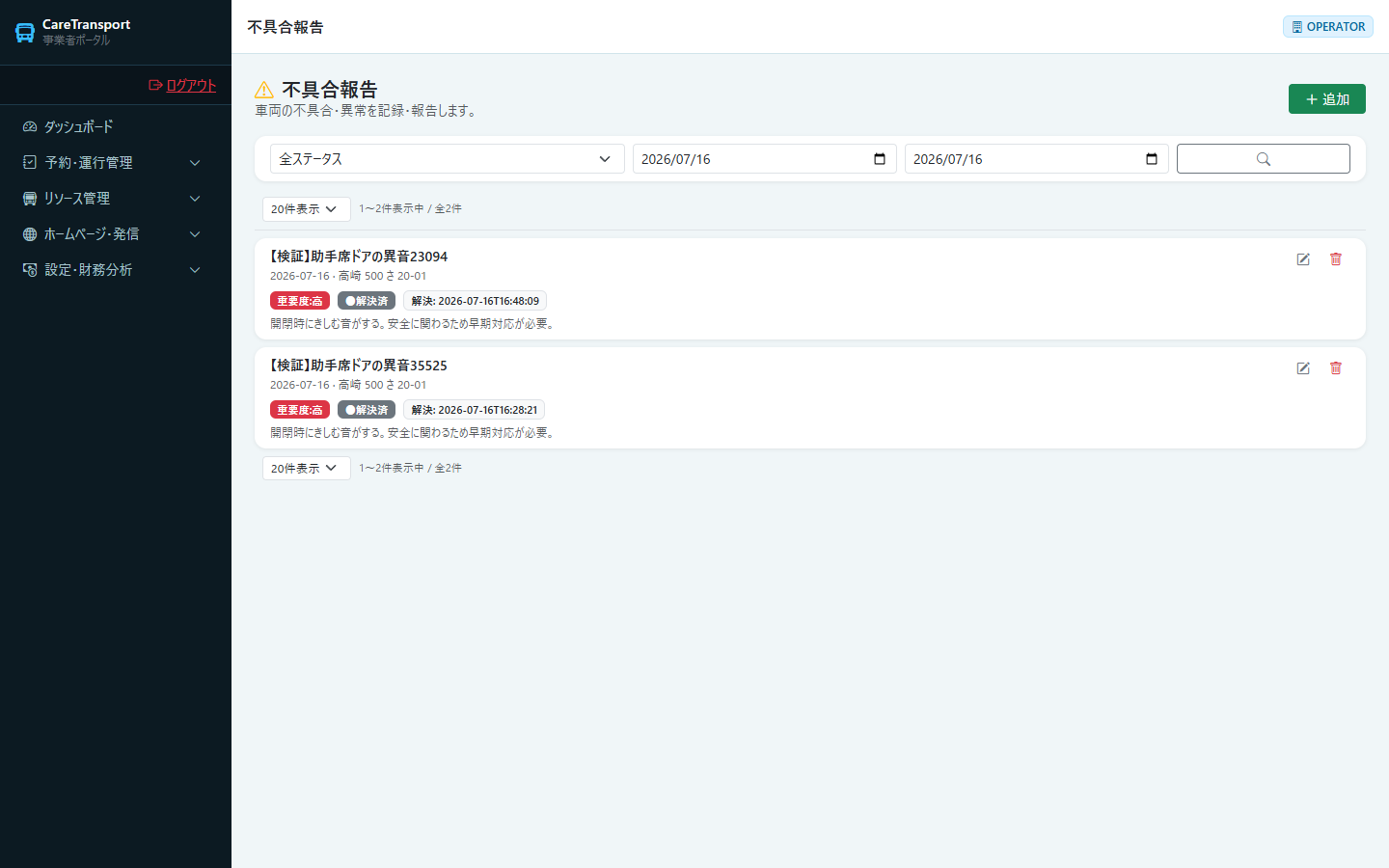Viewport: 1389px width, 868px height.
Task: Expand the 設定・財務分析 chevron
Action: pyautogui.click(x=195, y=270)
